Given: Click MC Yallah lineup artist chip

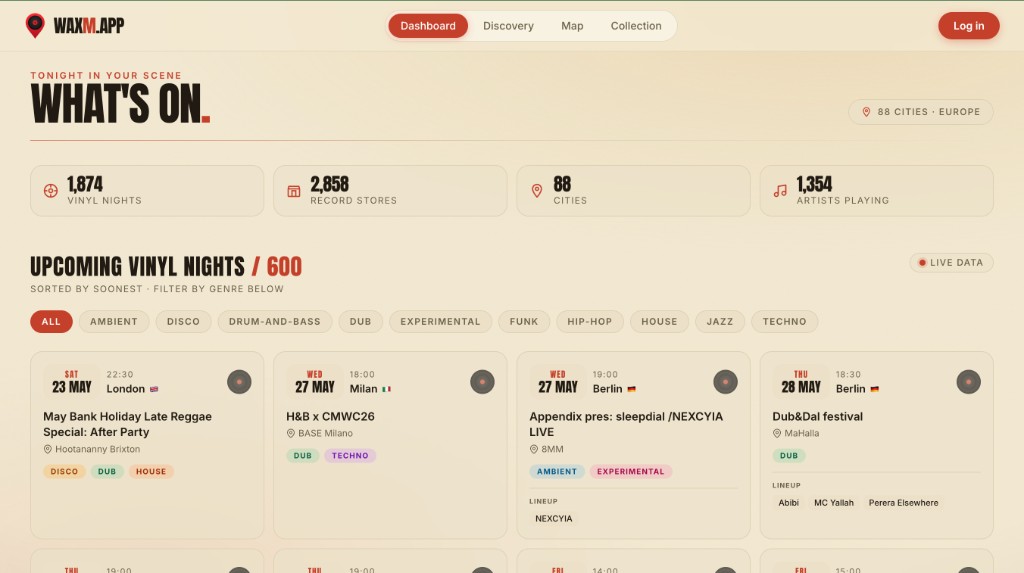Looking at the screenshot, I should coord(833,503).
